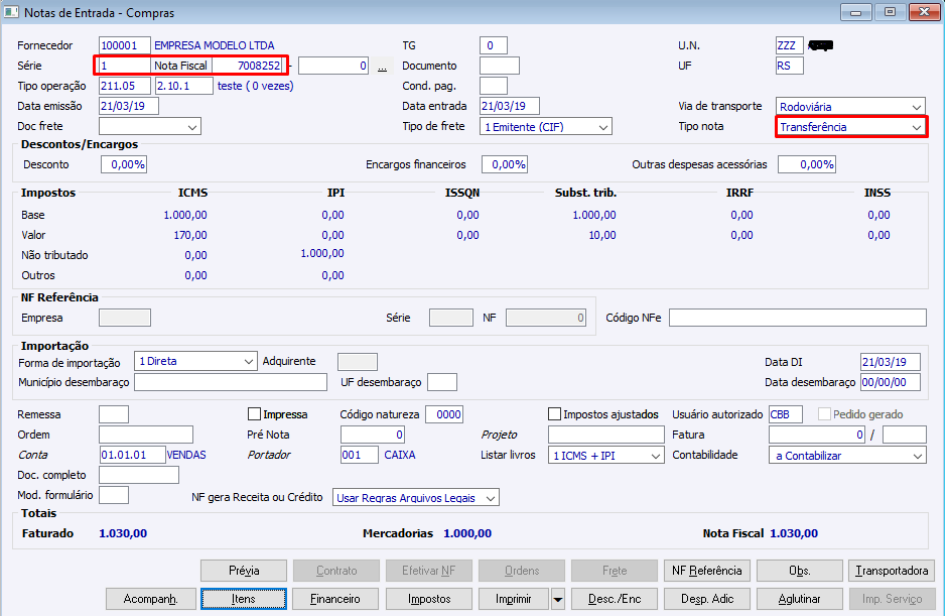Image resolution: width=945 pixels, height=616 pixels.
Task: Click the Data emissão field
Action: pyautogui.click(x=129, y=106)
